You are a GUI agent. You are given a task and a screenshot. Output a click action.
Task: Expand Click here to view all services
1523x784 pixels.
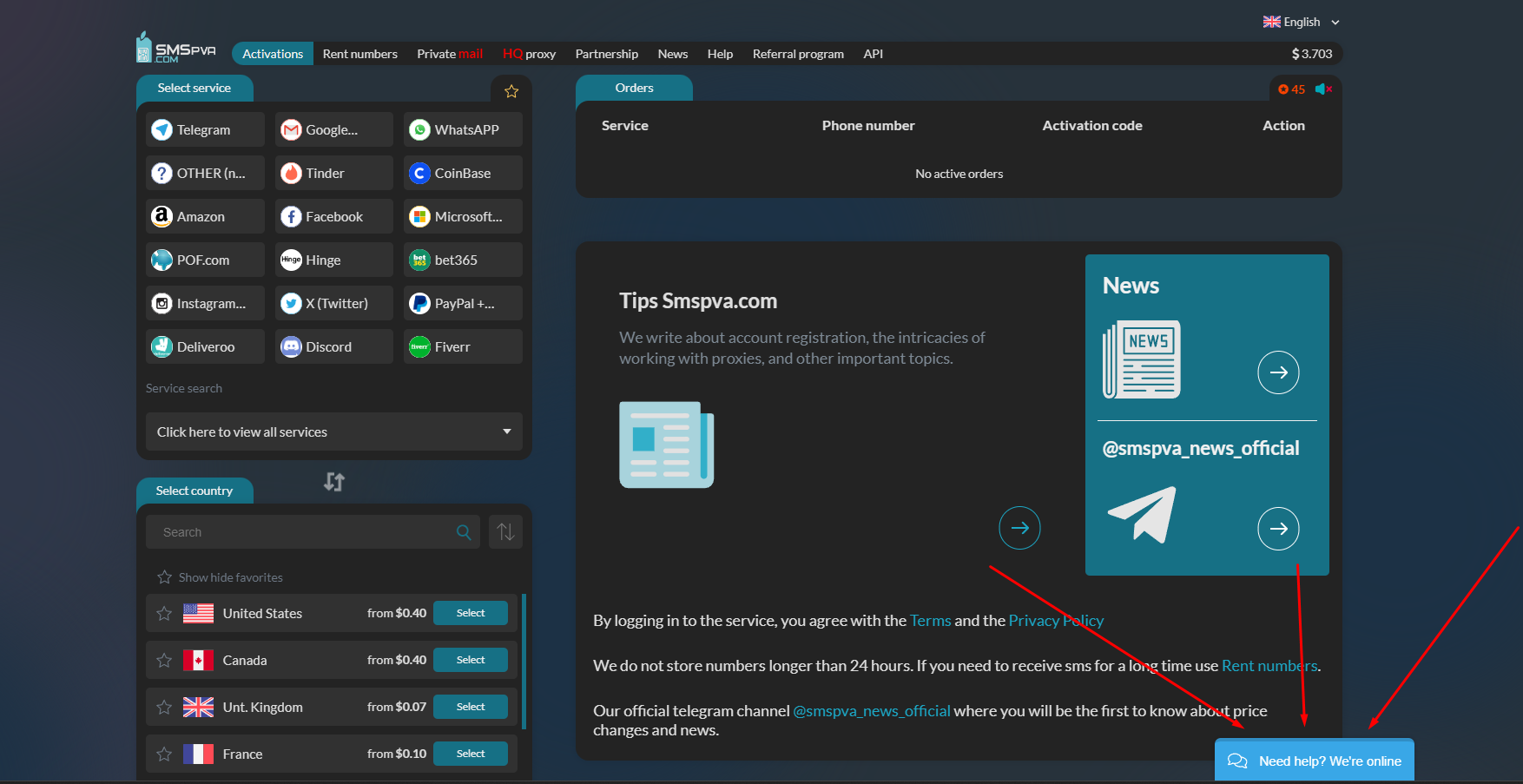[x=334, y=432]
